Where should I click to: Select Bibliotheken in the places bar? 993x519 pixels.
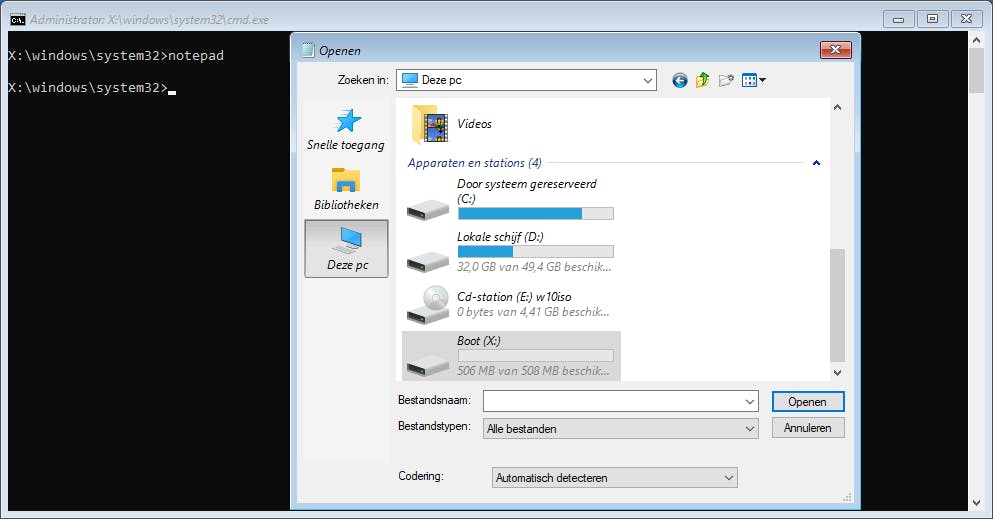(x=346, y=189)
